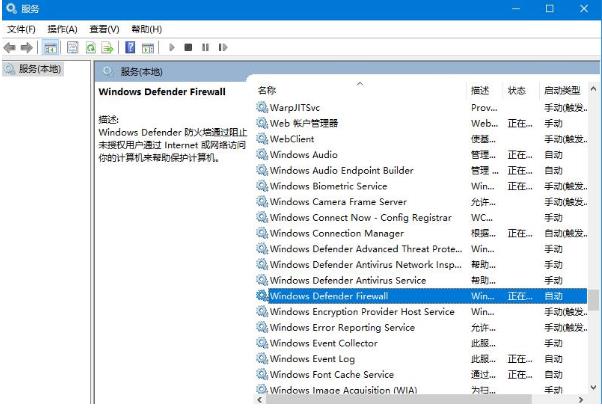Click the Export List toolbar icon
Screen dimensions: 602x411
[108, 48]
